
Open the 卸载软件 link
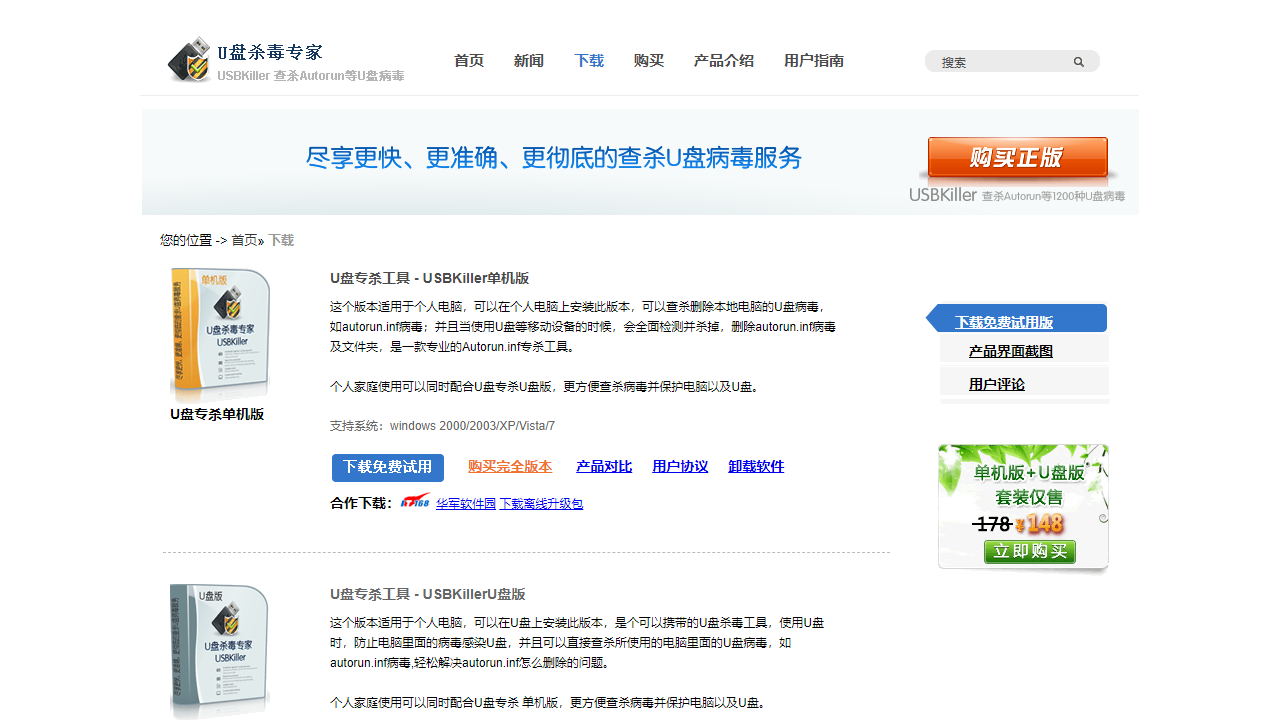pyautogui.click(x=755, y=466)
